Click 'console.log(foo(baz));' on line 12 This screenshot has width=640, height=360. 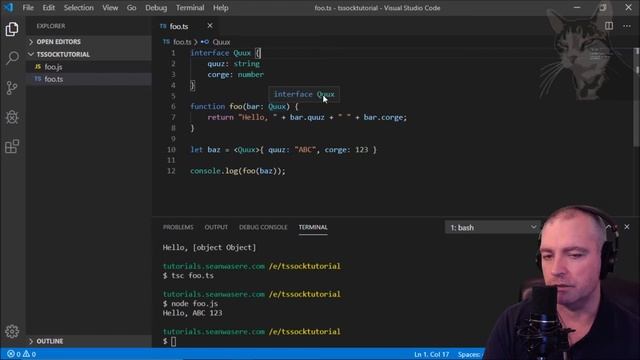pos(238,171)
